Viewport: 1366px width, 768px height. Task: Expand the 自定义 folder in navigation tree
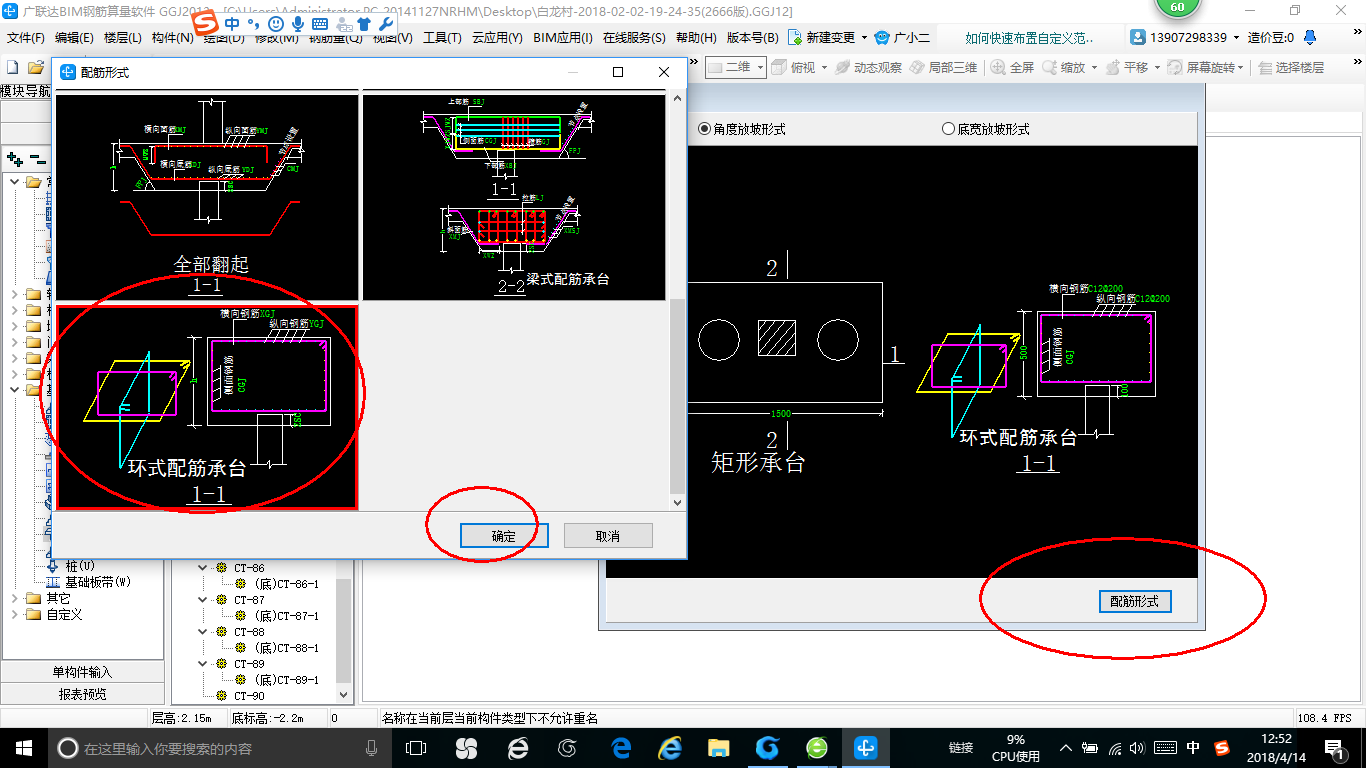(x=14, y=614)
